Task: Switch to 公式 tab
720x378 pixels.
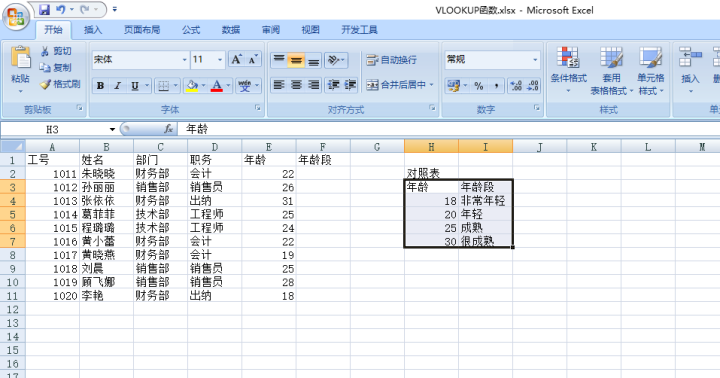Action: pos(191,30)
